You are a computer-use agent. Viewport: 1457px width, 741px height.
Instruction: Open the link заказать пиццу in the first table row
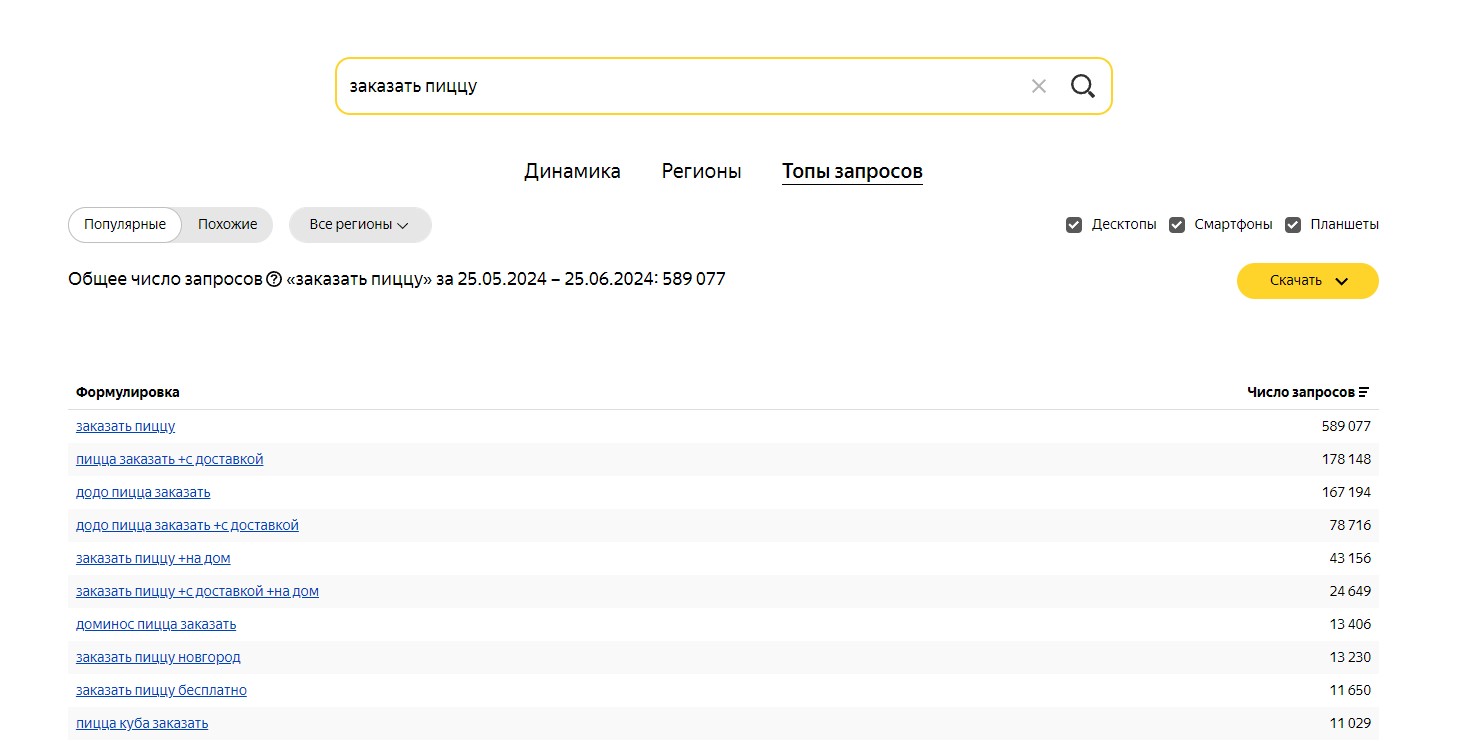pos(125,426)
